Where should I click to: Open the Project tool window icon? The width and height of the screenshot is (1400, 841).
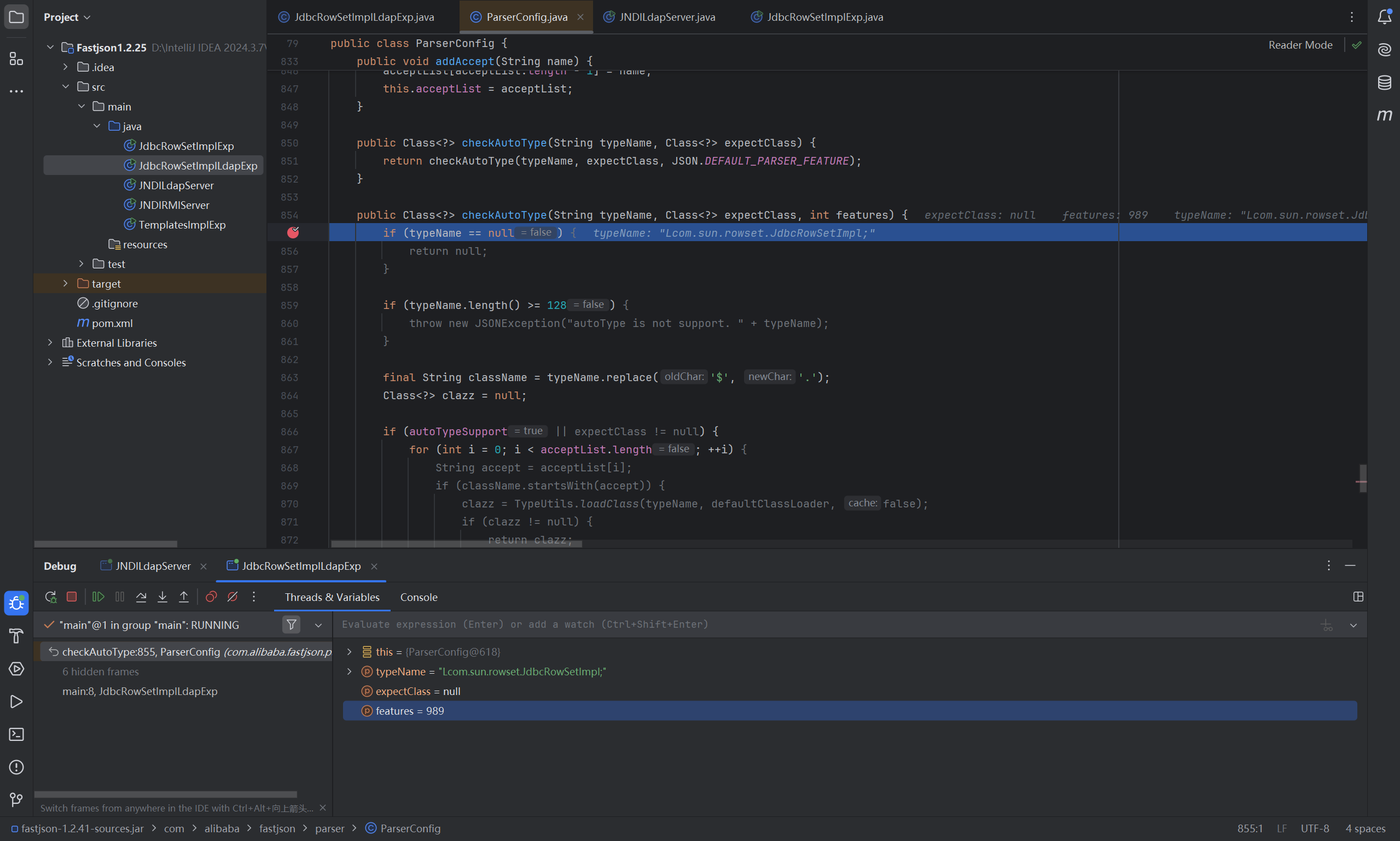pyautogui.click(x=16, y=17)
